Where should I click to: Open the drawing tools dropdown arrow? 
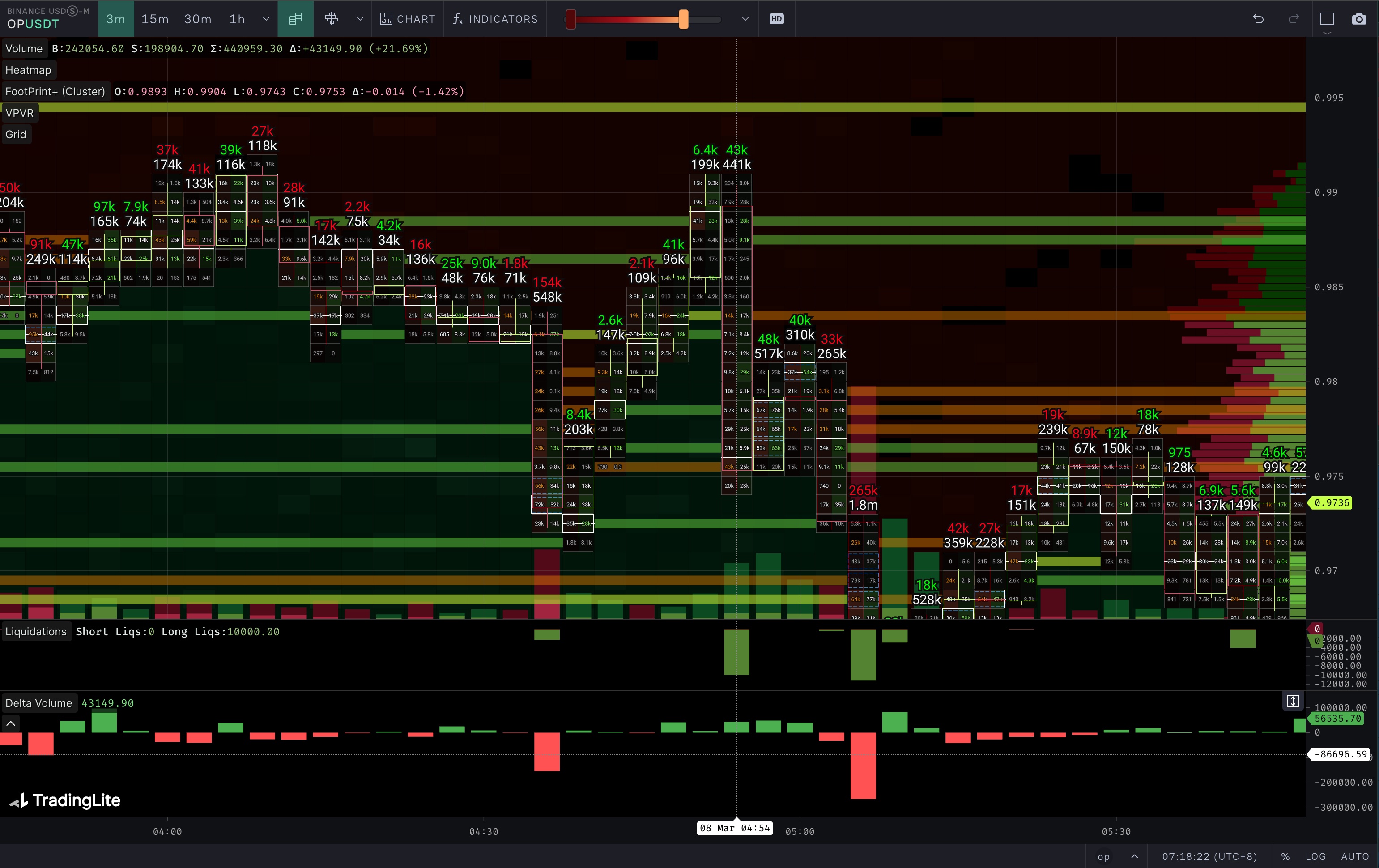click(x=360, y=19)
